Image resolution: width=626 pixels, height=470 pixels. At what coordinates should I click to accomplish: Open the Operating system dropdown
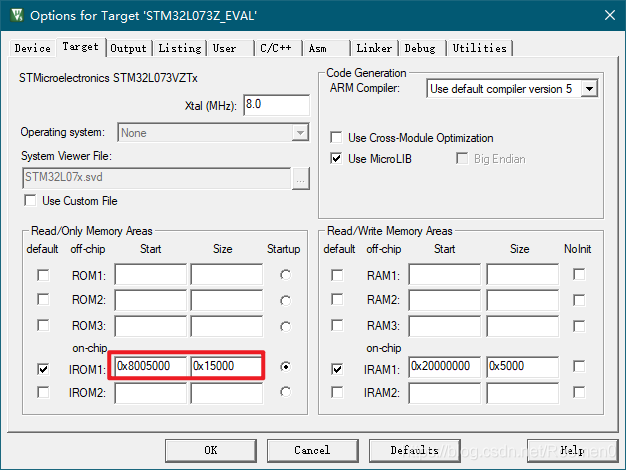point(300,133)
